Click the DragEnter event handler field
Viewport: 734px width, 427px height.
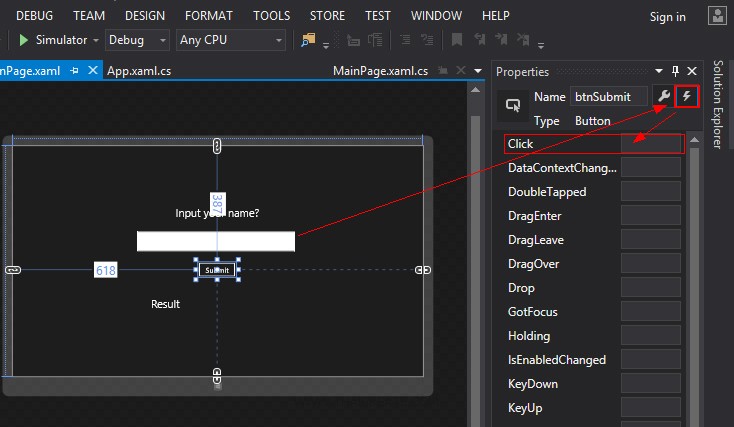pyautogui.click(x=651, y=215)
